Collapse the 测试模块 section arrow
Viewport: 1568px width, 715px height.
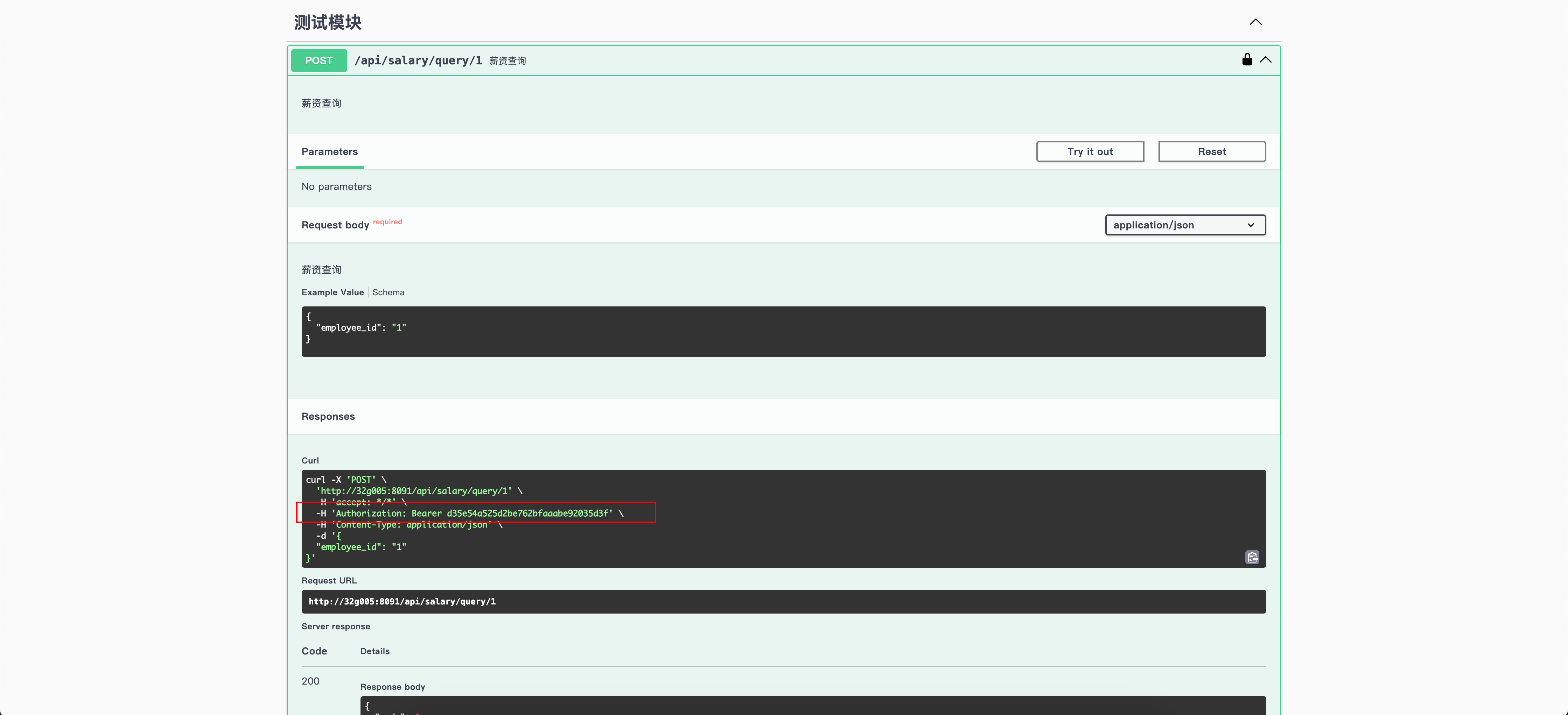tap(1255, 22)
